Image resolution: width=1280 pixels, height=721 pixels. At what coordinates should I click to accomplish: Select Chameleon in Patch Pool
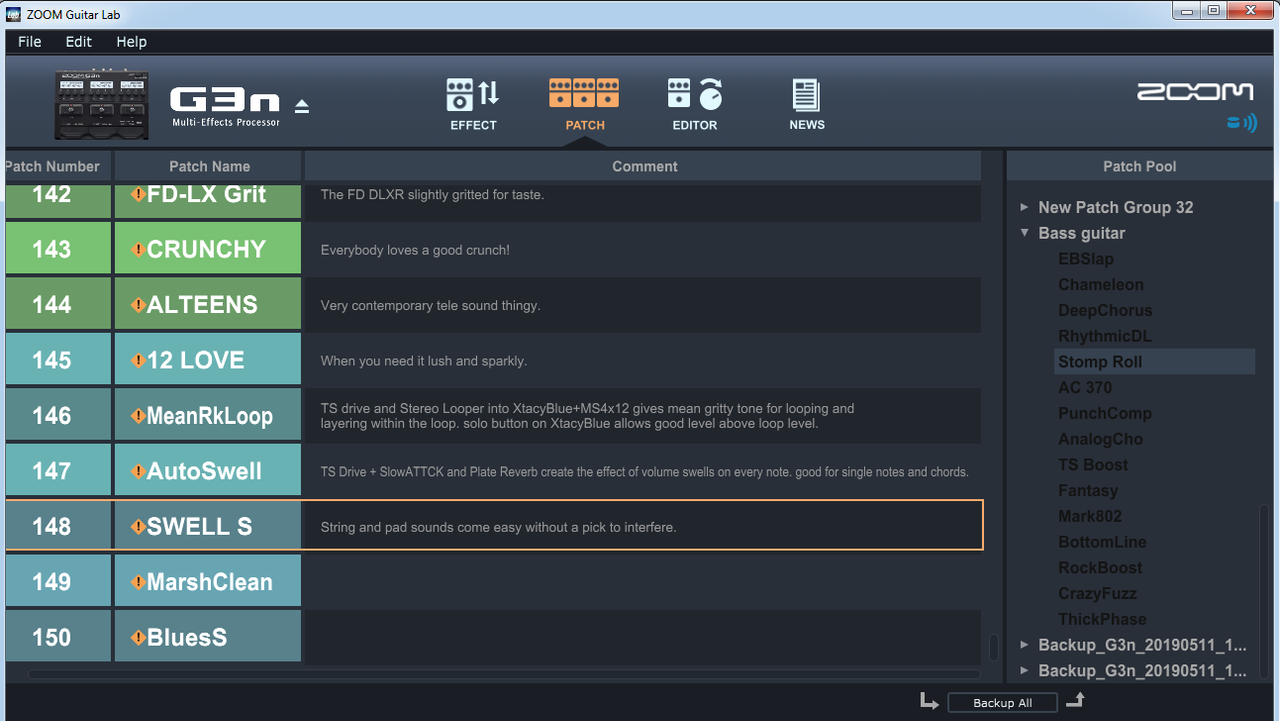click(x=1101, y=285)
